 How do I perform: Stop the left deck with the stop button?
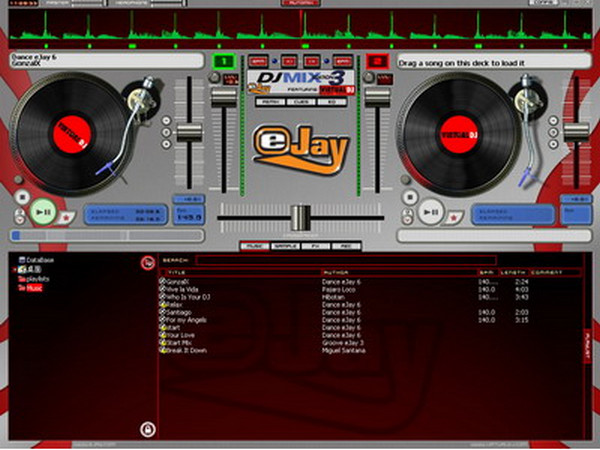(22, 197)
